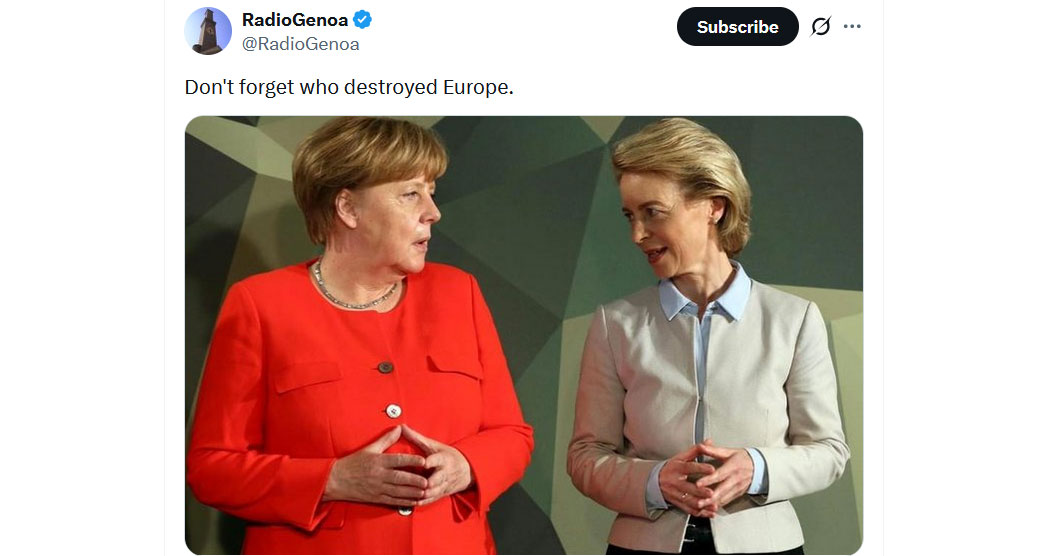Open the Grok explain post icon
This screenshot has width=1050, height=556.
[820, 27]
